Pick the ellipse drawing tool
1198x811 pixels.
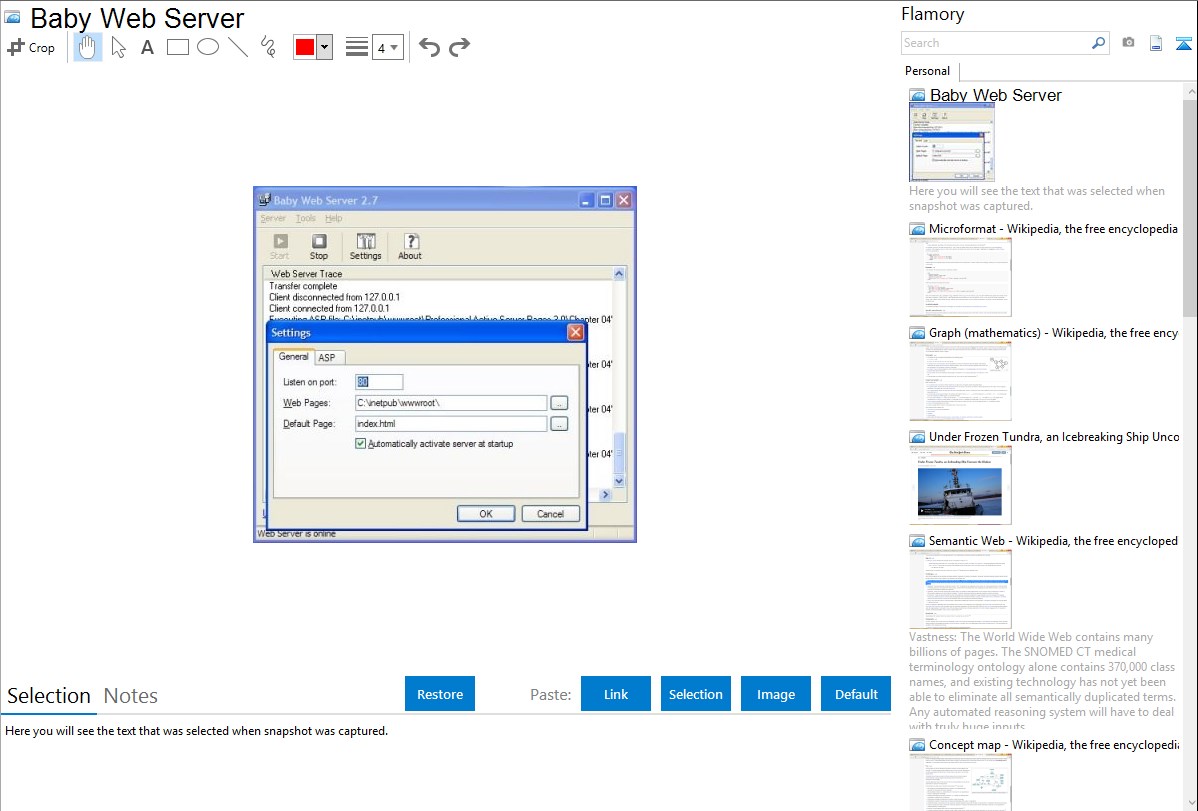pyautogui.click(x=208, y=47)
